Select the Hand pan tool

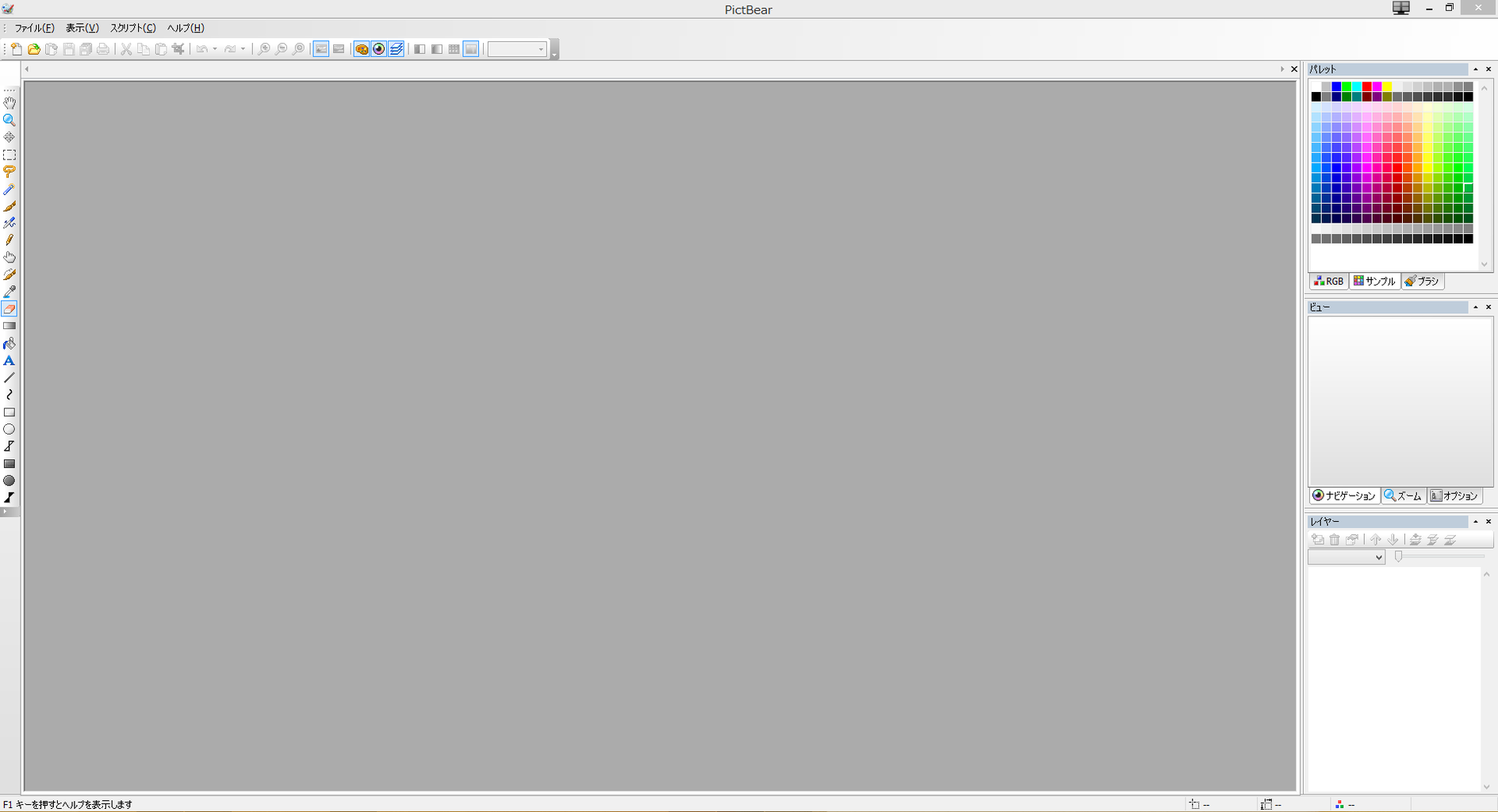point(10,103)
